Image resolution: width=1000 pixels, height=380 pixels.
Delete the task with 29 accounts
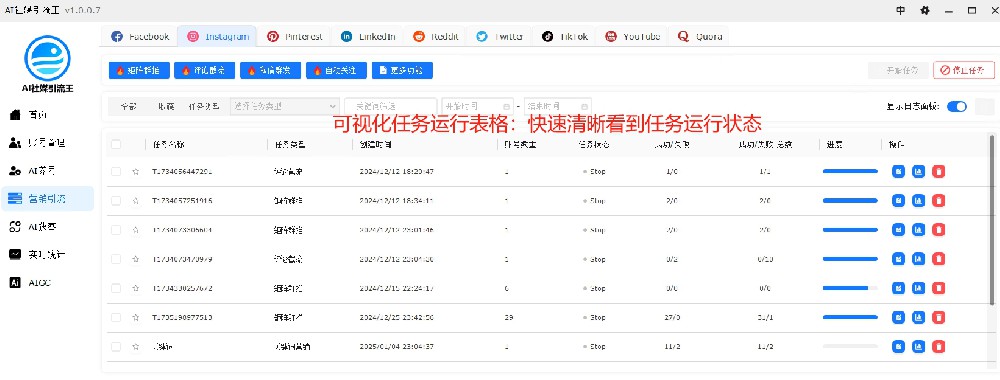click(x=938, y=318)
